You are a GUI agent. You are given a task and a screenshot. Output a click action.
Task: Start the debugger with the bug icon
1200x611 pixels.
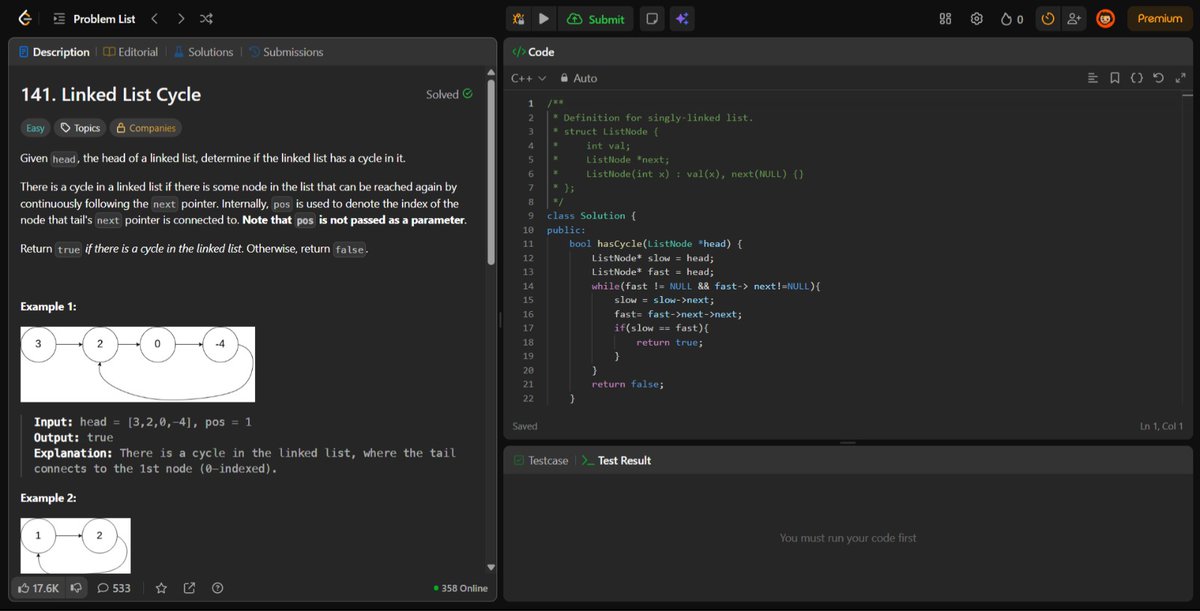(x=518, y=18)
